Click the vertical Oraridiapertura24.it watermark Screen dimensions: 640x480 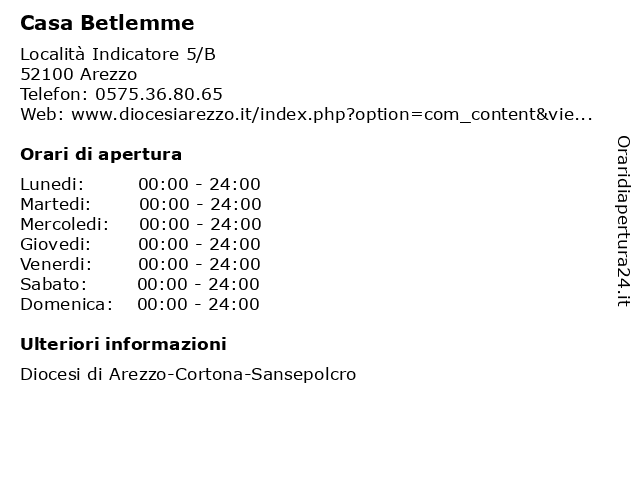(623, 221)
